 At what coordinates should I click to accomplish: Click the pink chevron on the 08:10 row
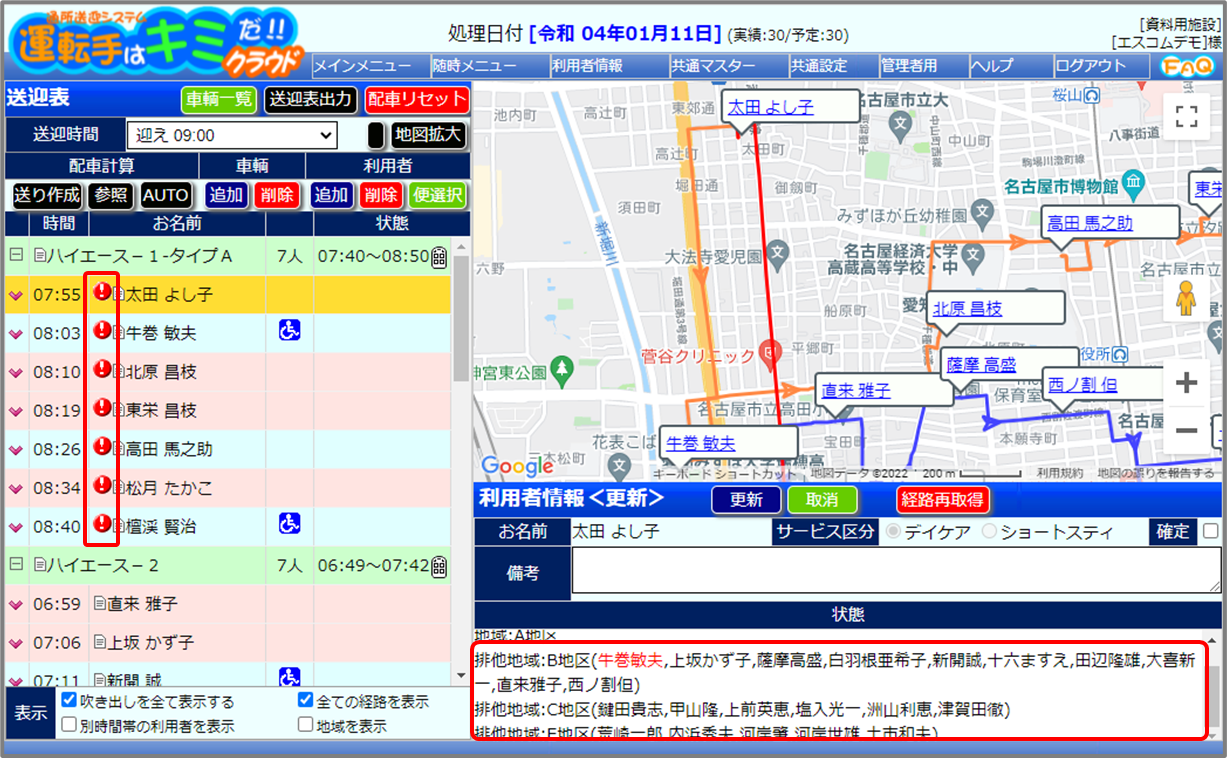point(15,373)
